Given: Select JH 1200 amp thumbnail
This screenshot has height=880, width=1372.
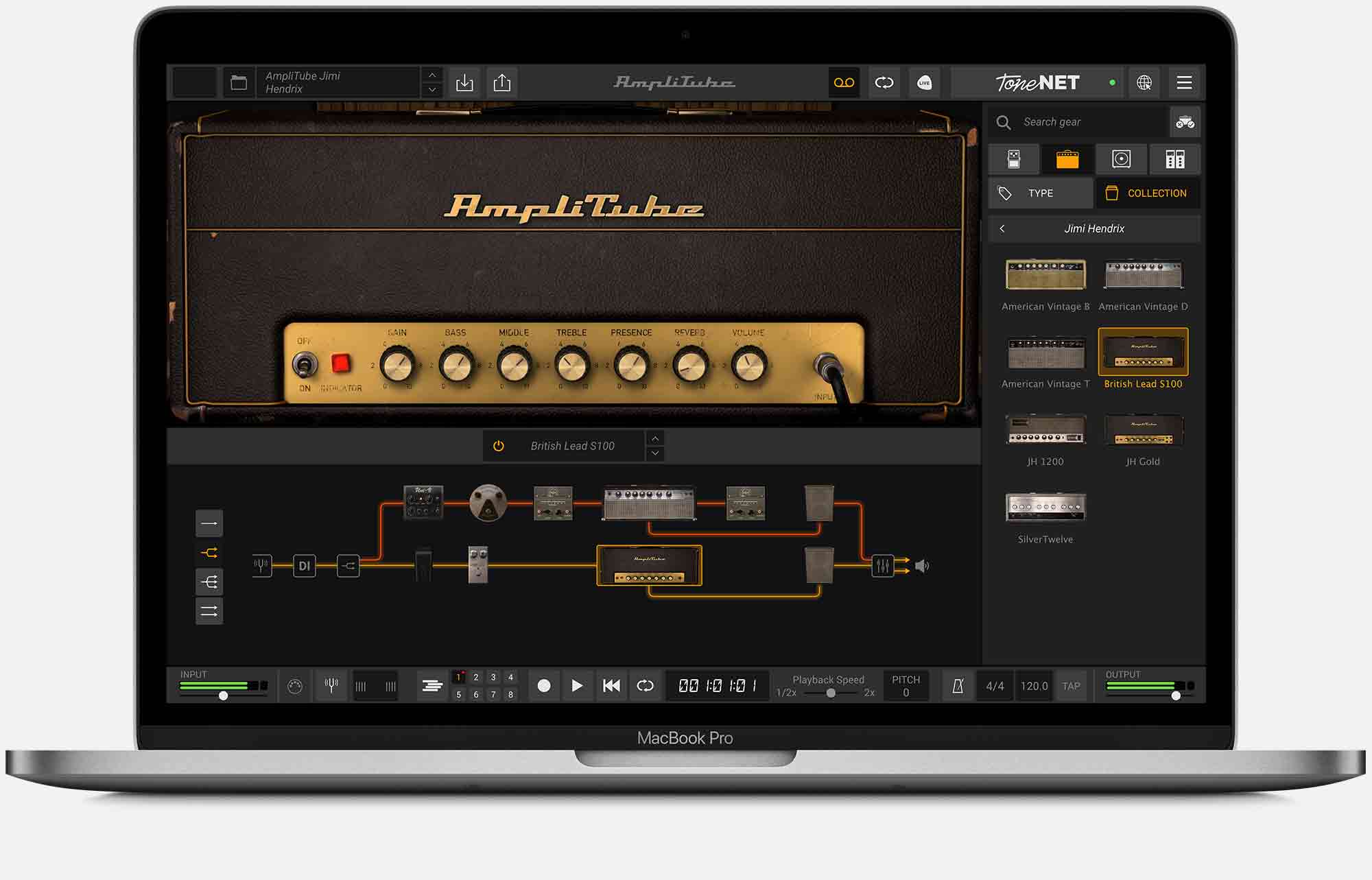Looking at the screenshot, I should click(1045, 429).
